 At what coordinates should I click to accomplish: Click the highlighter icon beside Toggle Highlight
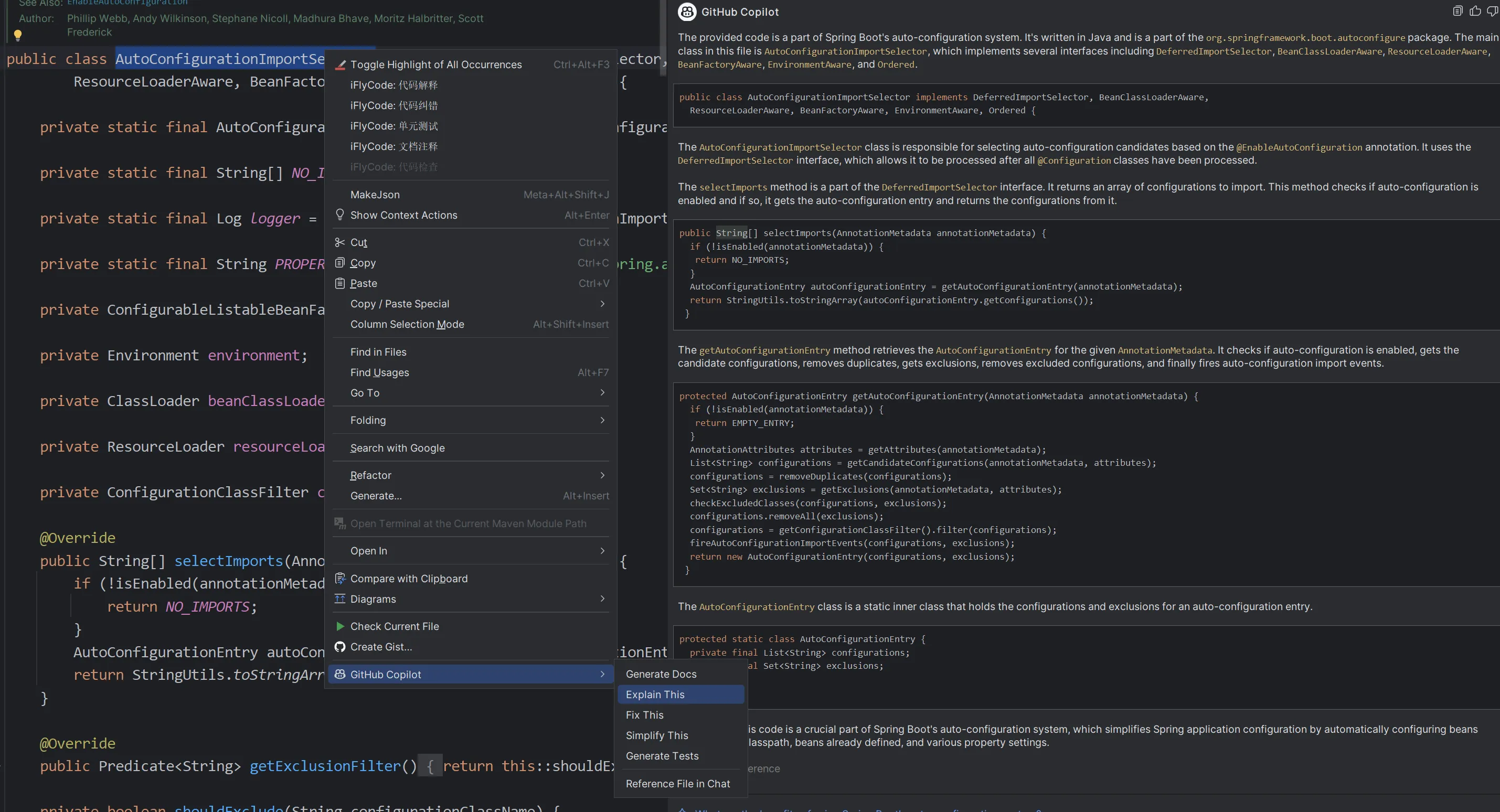point(340,65)
